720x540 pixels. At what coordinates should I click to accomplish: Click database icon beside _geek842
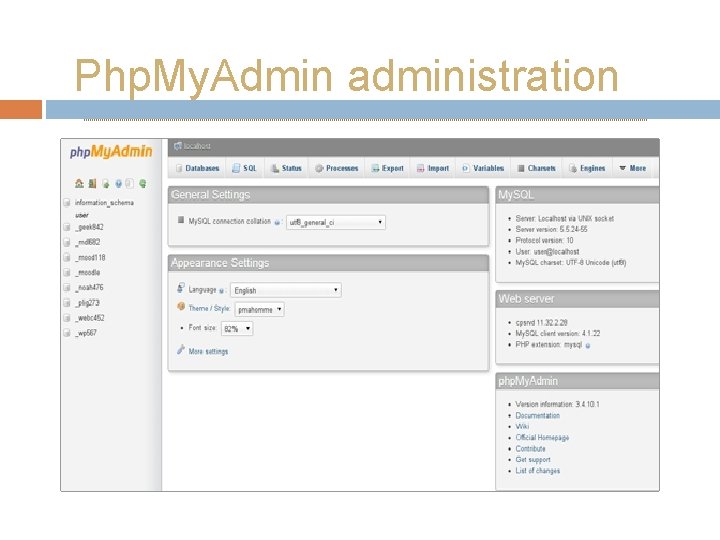[67, 227]
